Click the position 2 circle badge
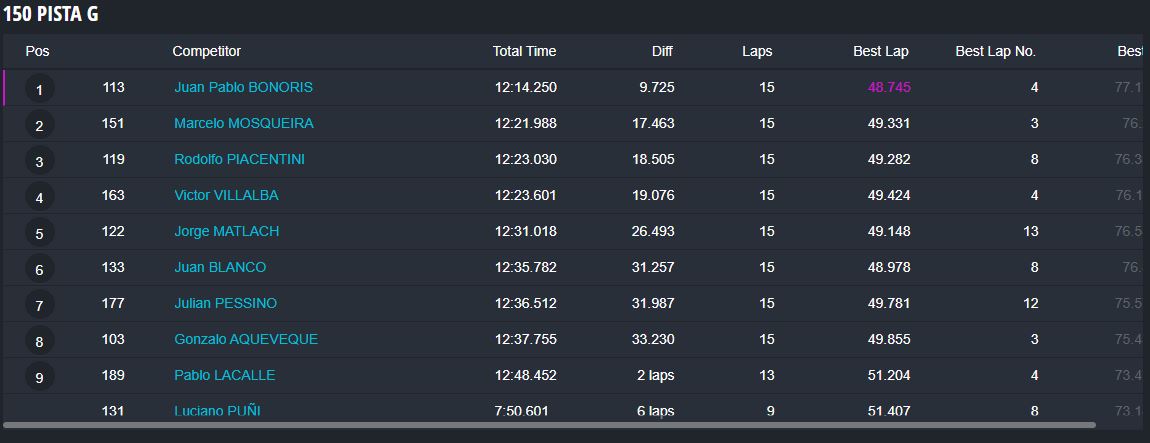The height and width of the screenshot is (443, 1150). pyautogui.click(x=40, y=126)
